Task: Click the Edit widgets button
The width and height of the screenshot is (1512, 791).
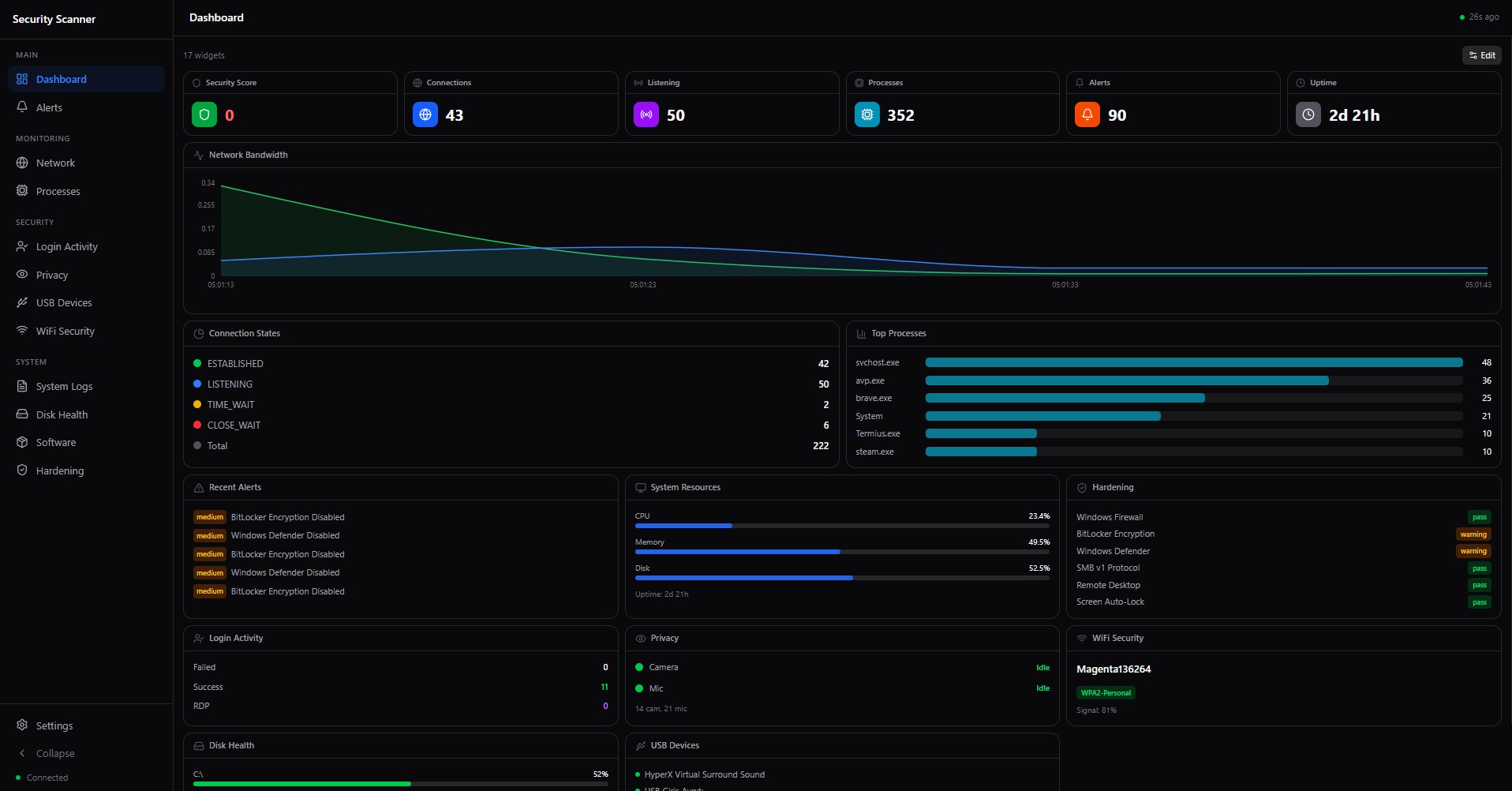Action: point(1481,55)
